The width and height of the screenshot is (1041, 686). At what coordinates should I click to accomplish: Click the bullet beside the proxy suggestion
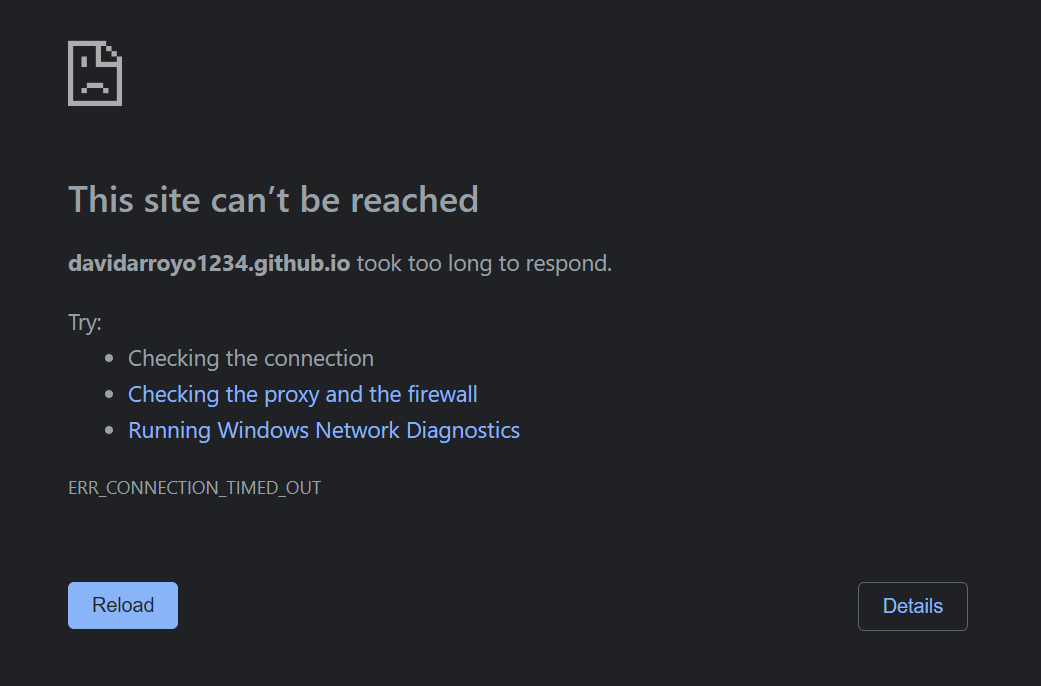[110, 393]
